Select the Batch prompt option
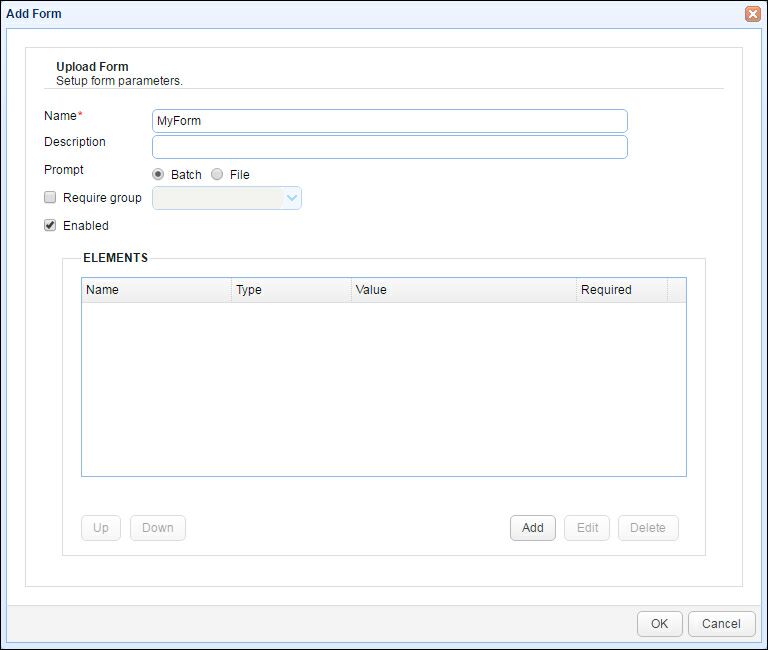 (158, 174)
